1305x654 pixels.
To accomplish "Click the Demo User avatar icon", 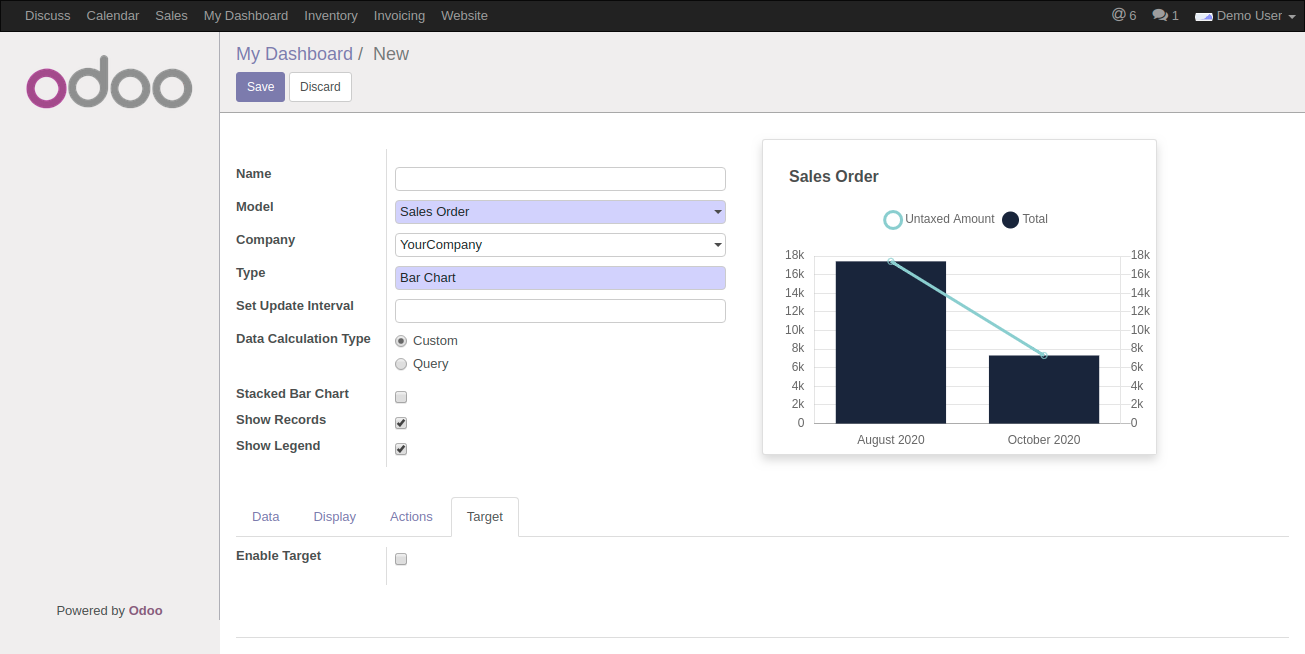I will tap(1203, 16).
